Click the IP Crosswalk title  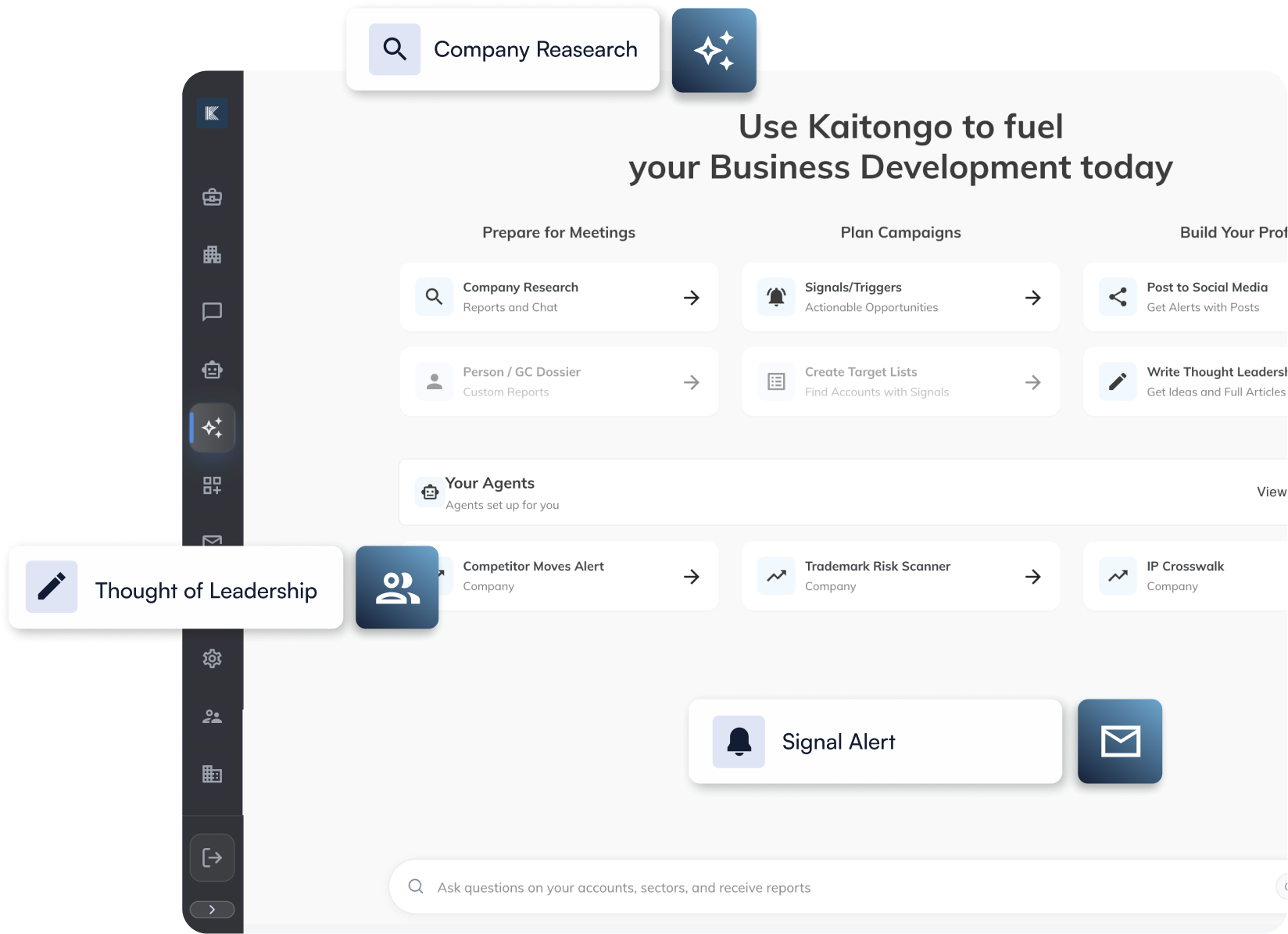(x=1186, y=566)
